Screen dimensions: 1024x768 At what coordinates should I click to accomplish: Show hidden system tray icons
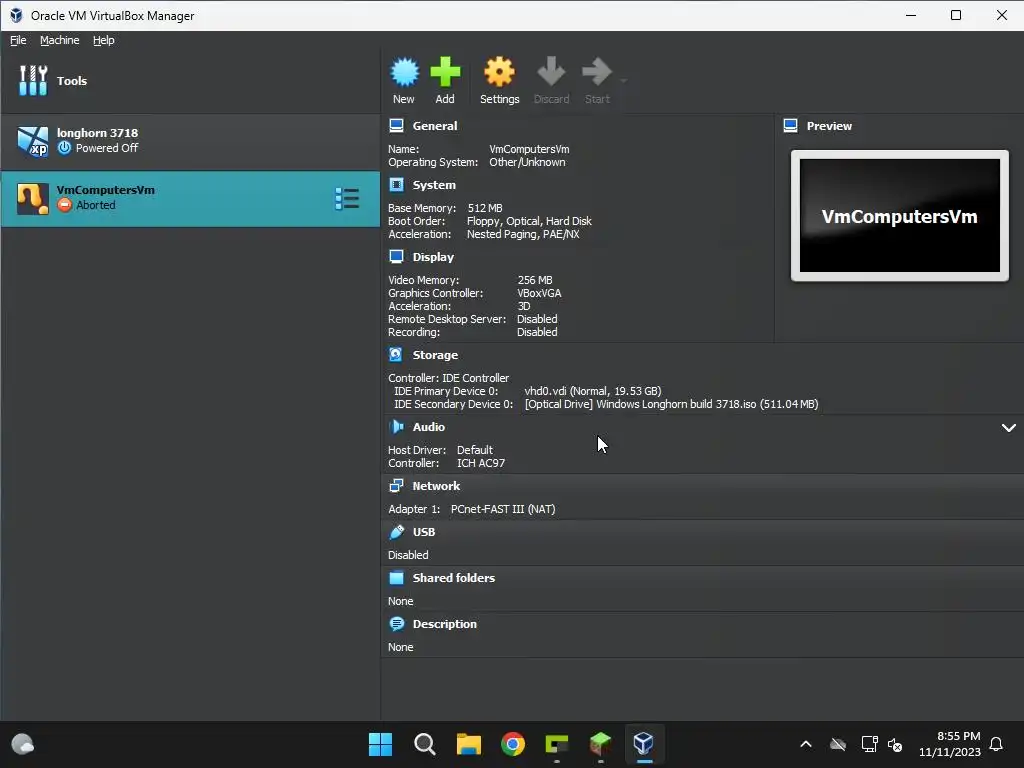(806, 744)
